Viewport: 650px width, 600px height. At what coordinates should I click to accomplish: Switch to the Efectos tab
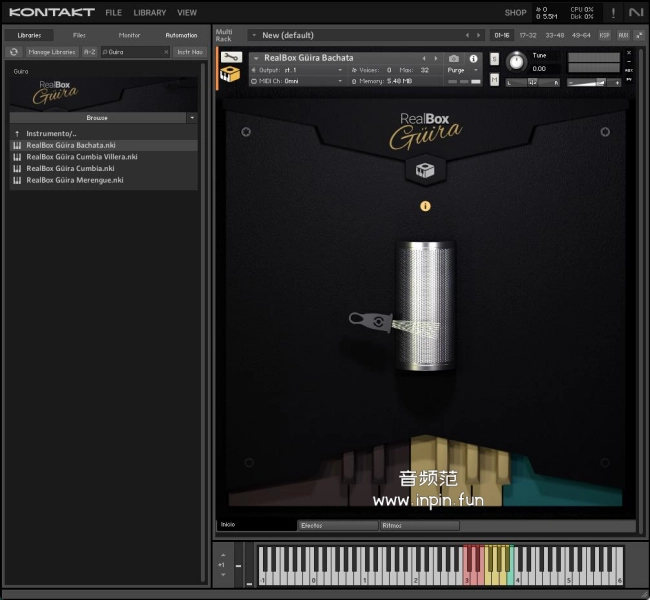tap(337, 525)
